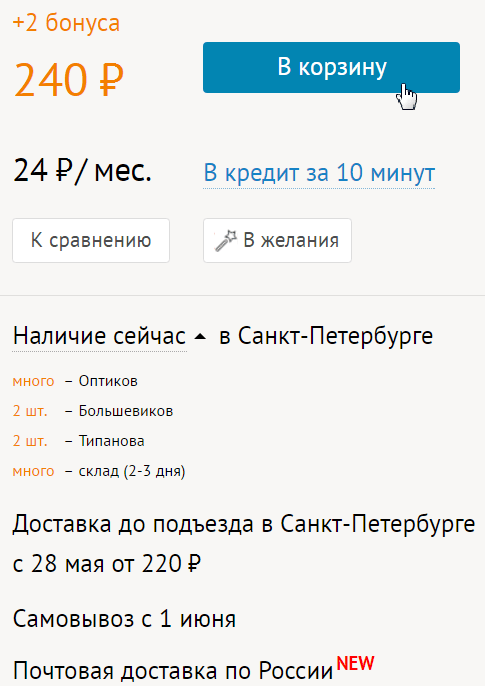The width and height of the screenshot is (485, 686).
Task: Click the 240 ₽ price
Action: click(69, 79)
